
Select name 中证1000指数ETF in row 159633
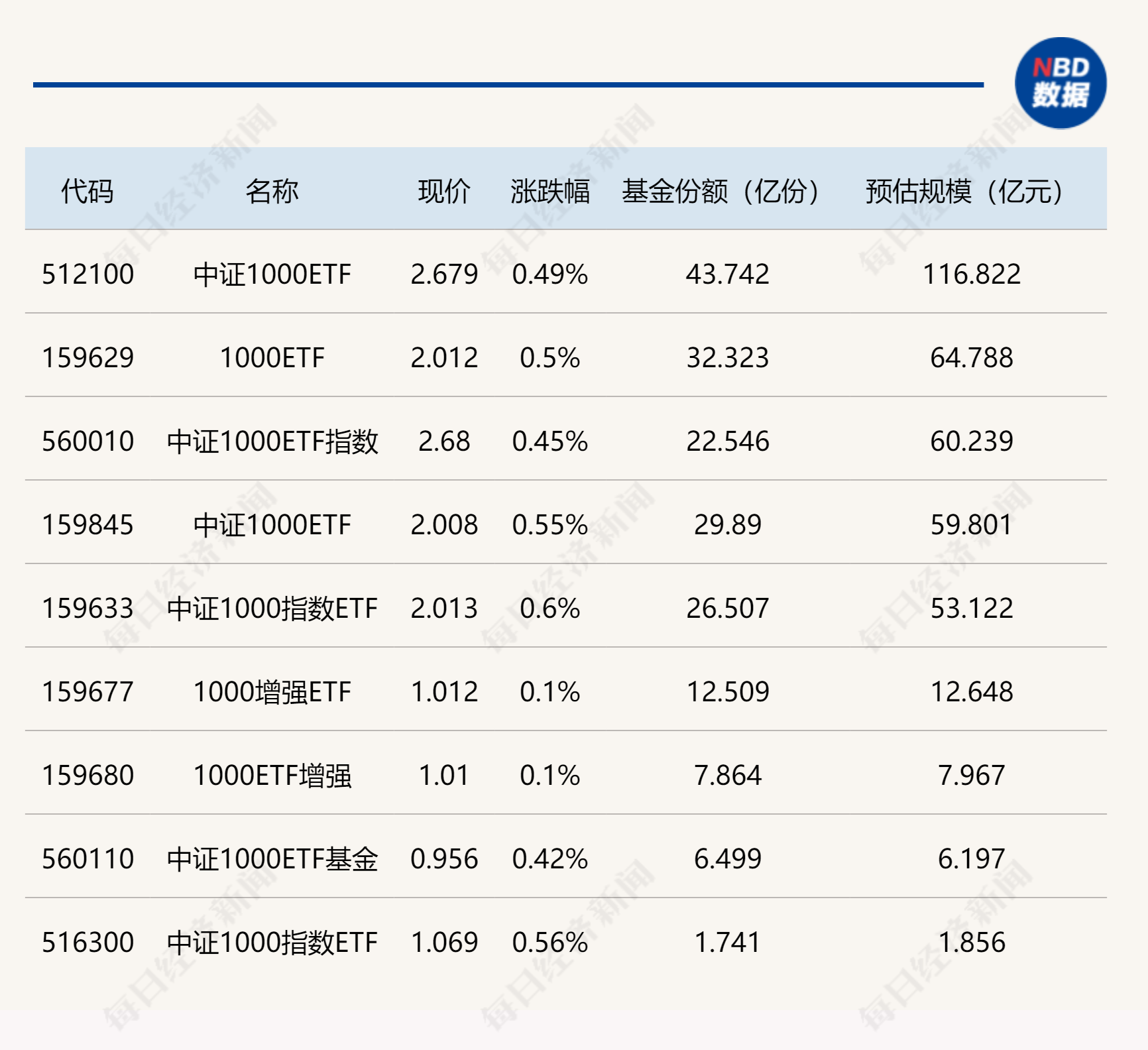272,609
